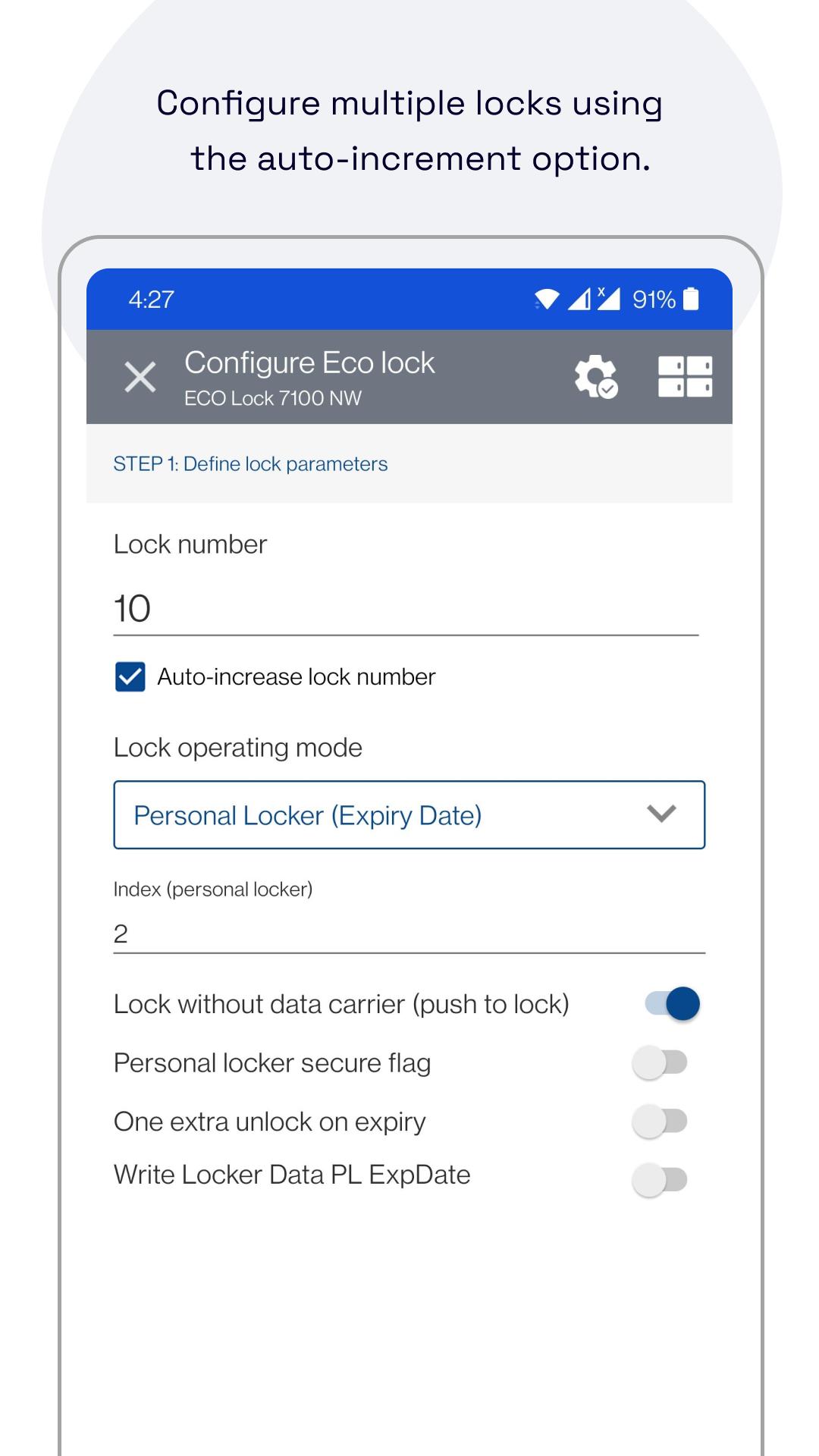Tap the ECO Lock 7100 NW subtitle

[273, 398]
